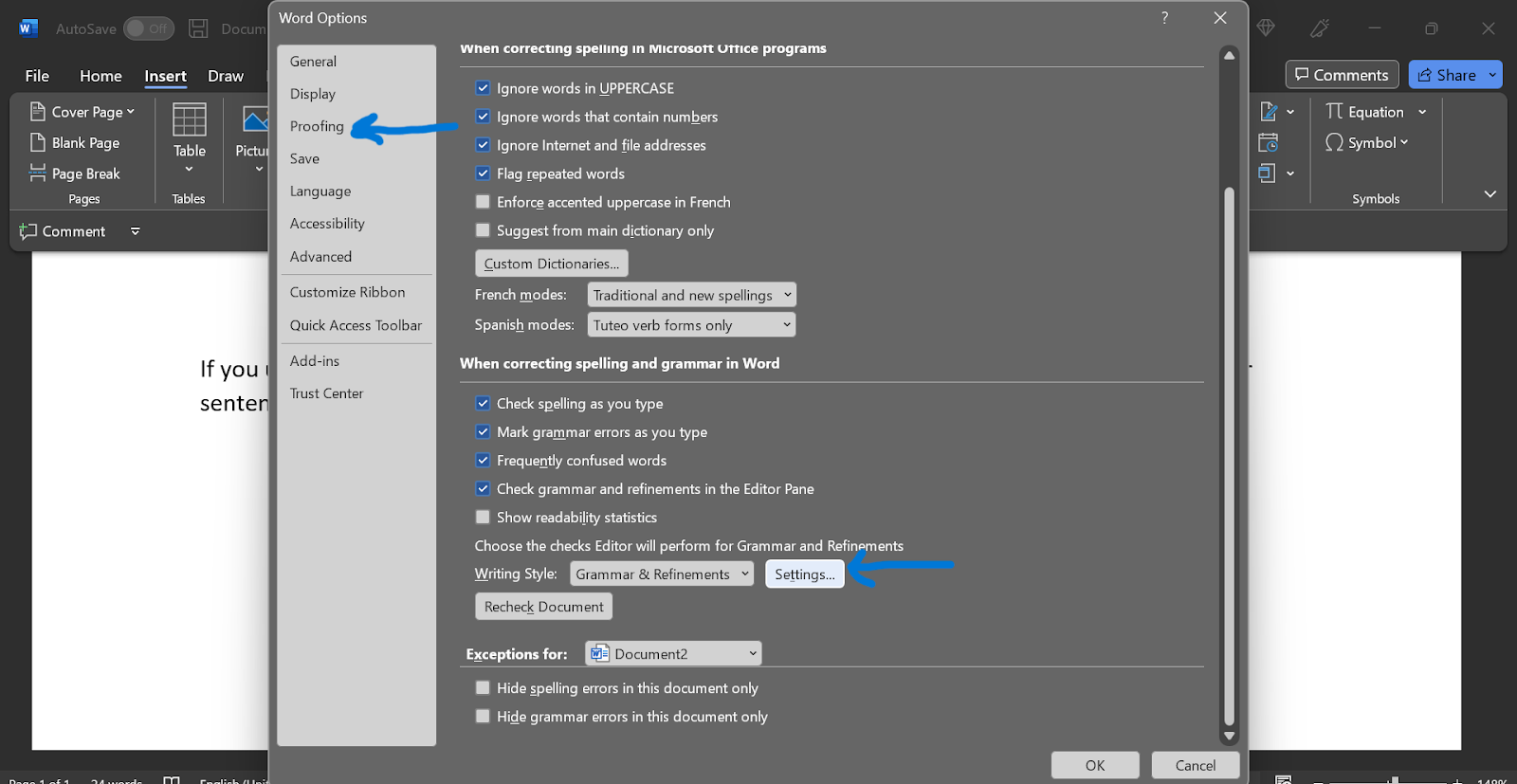Open the Trust Center category
Viewport: 1517px width, 784px height.
click(356, 393)
